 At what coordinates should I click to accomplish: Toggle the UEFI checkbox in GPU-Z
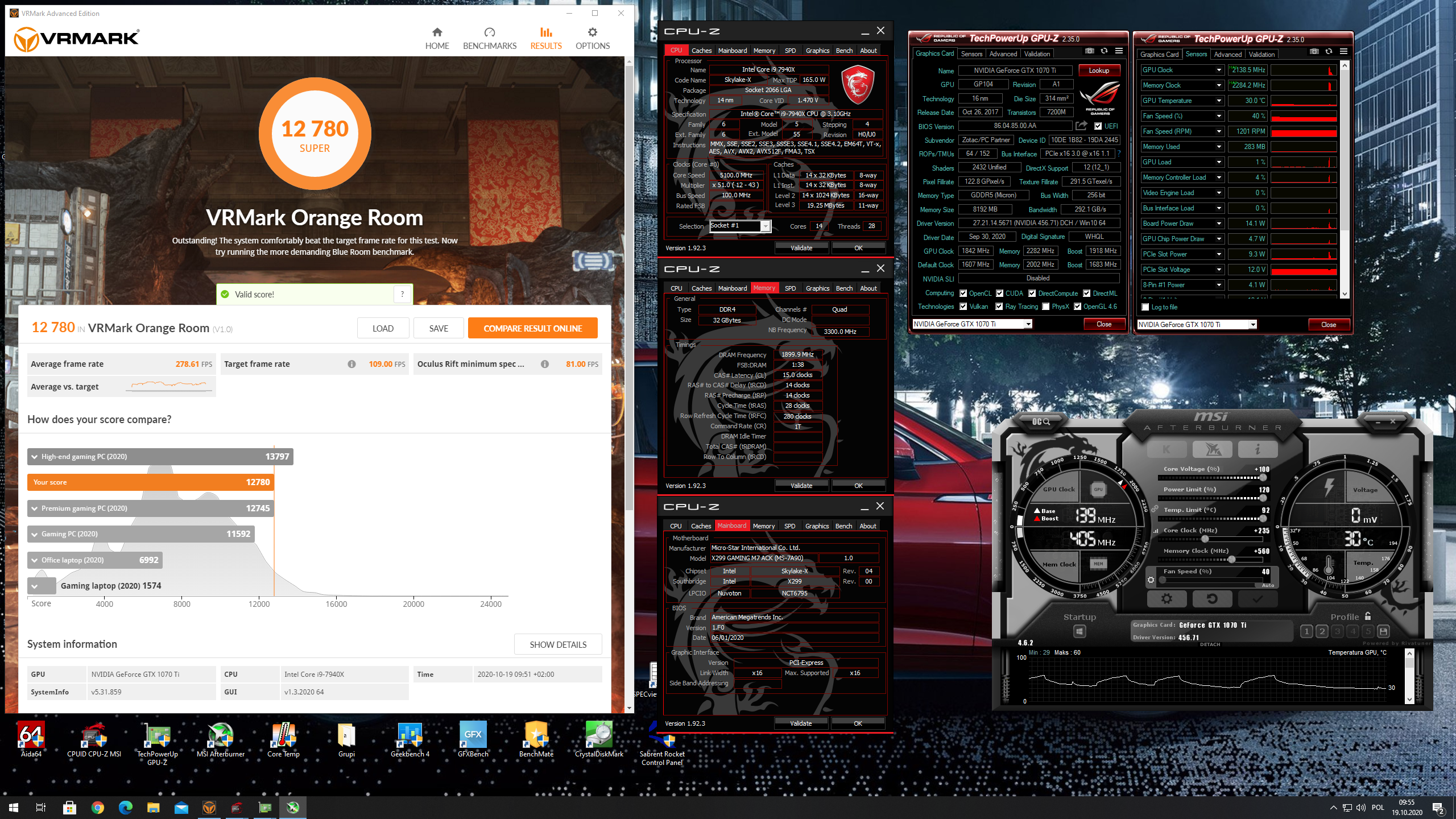tap(1098, 126)
